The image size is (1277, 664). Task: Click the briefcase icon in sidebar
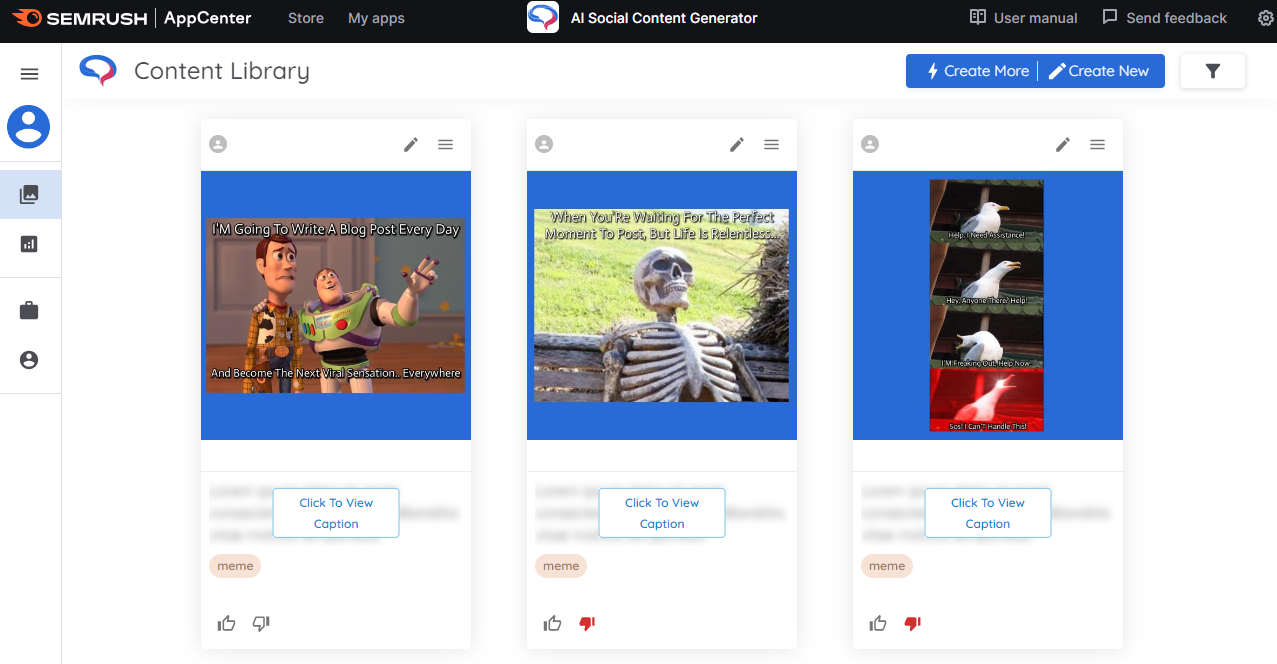(x=29, y=311)
